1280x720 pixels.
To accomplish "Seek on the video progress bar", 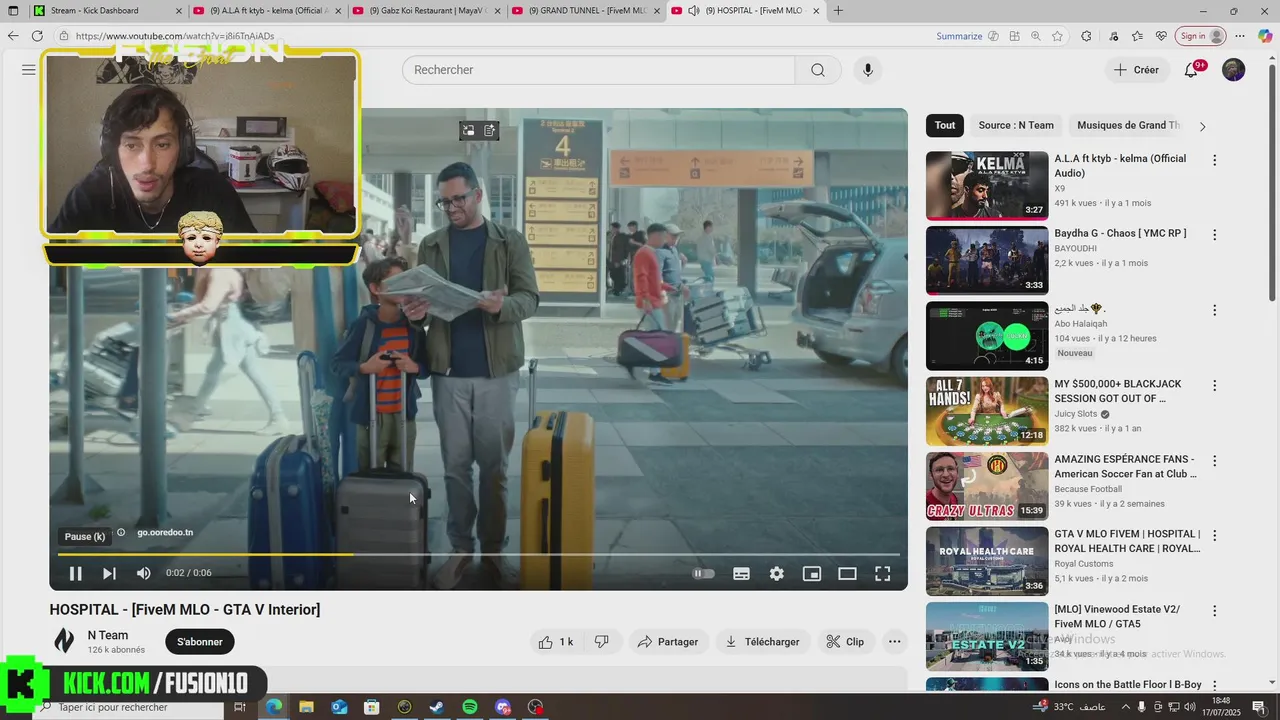I will [x=479, y=554].
